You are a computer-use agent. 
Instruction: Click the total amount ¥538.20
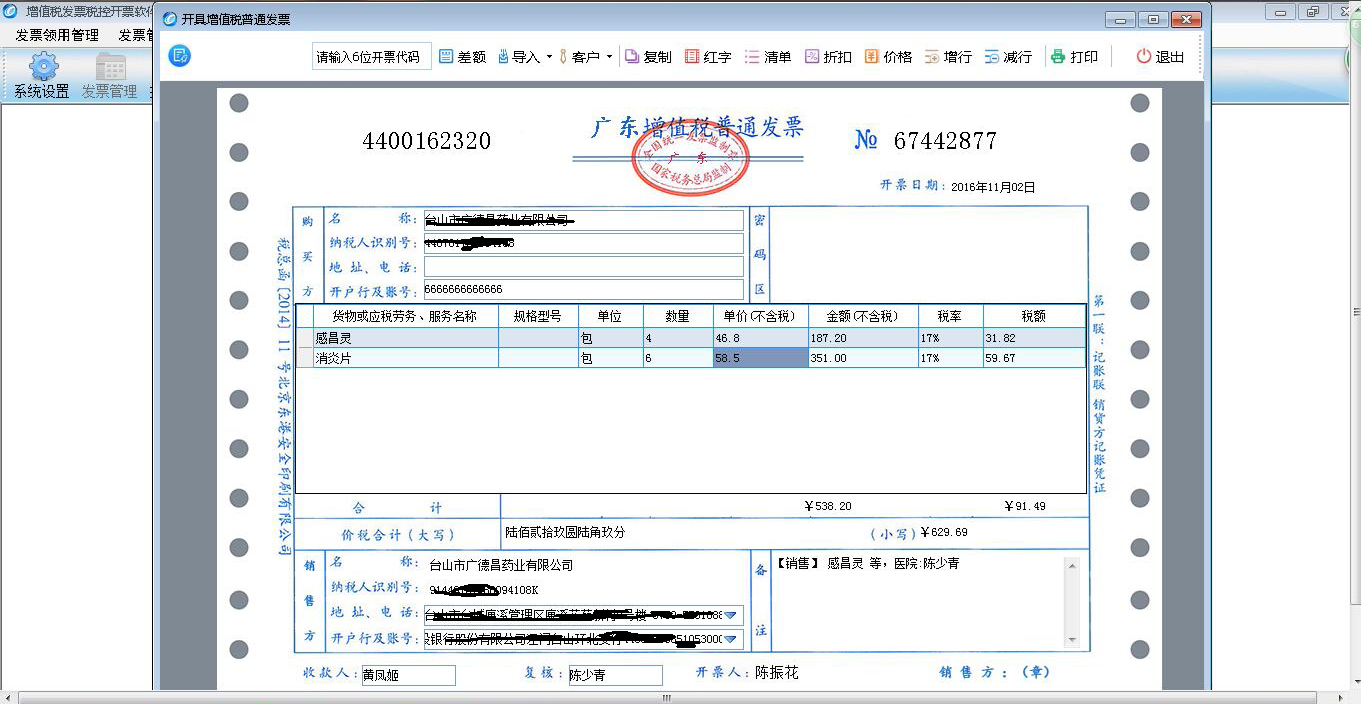[x=828, y=507]
